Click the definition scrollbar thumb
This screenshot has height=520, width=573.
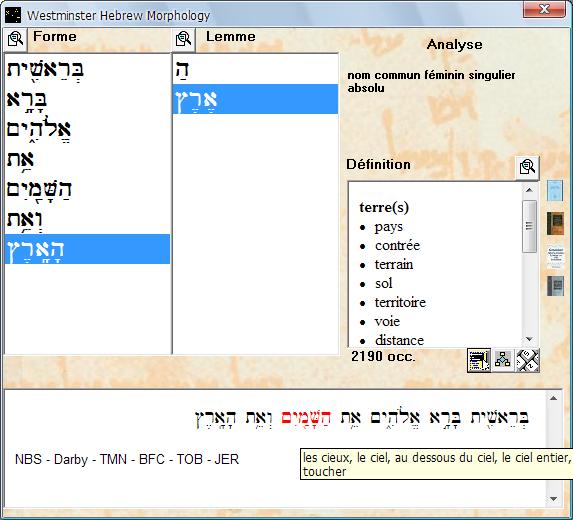[529, 226]
